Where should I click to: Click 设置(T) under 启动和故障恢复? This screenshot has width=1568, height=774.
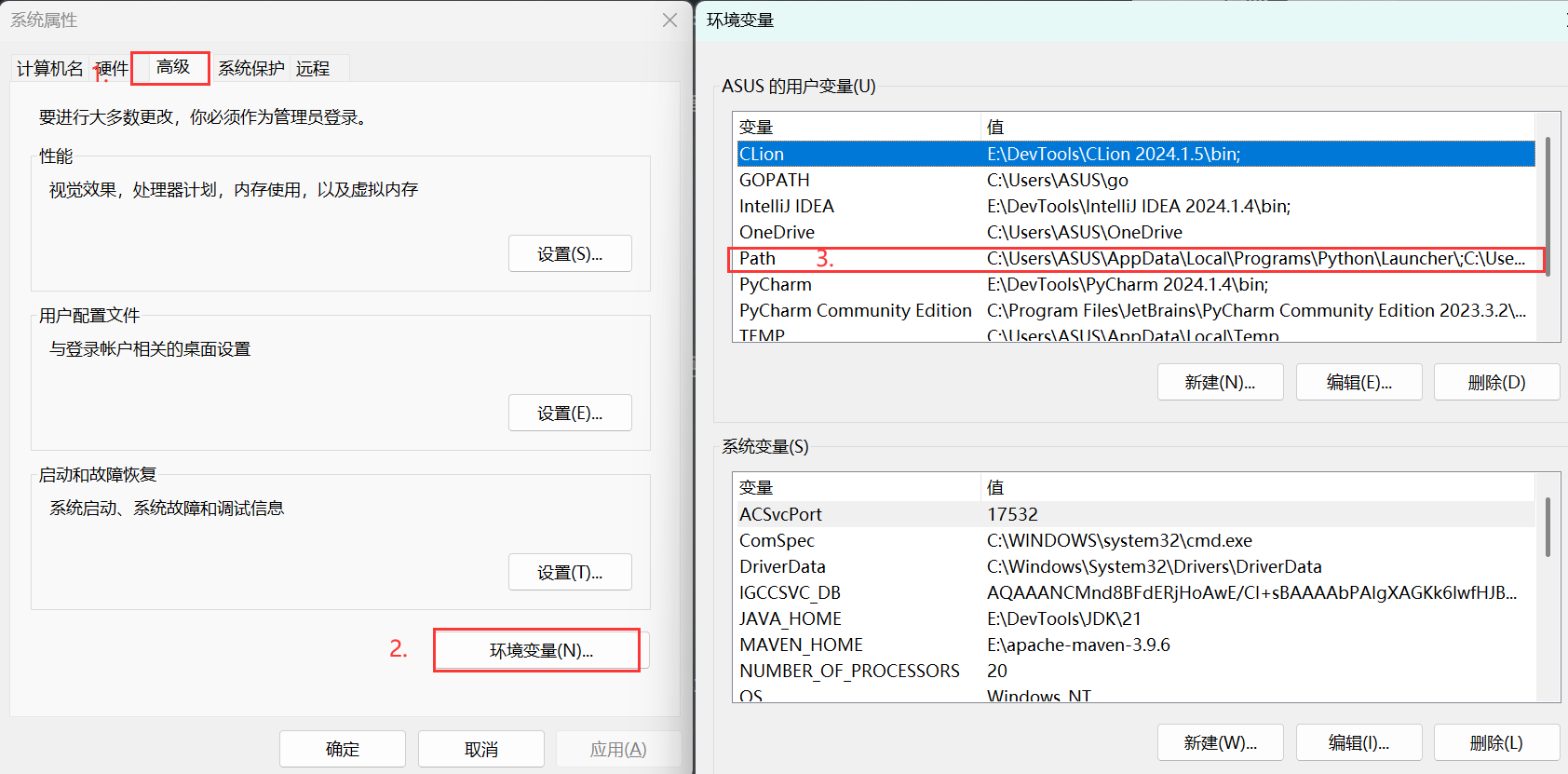tap(570, 572)
